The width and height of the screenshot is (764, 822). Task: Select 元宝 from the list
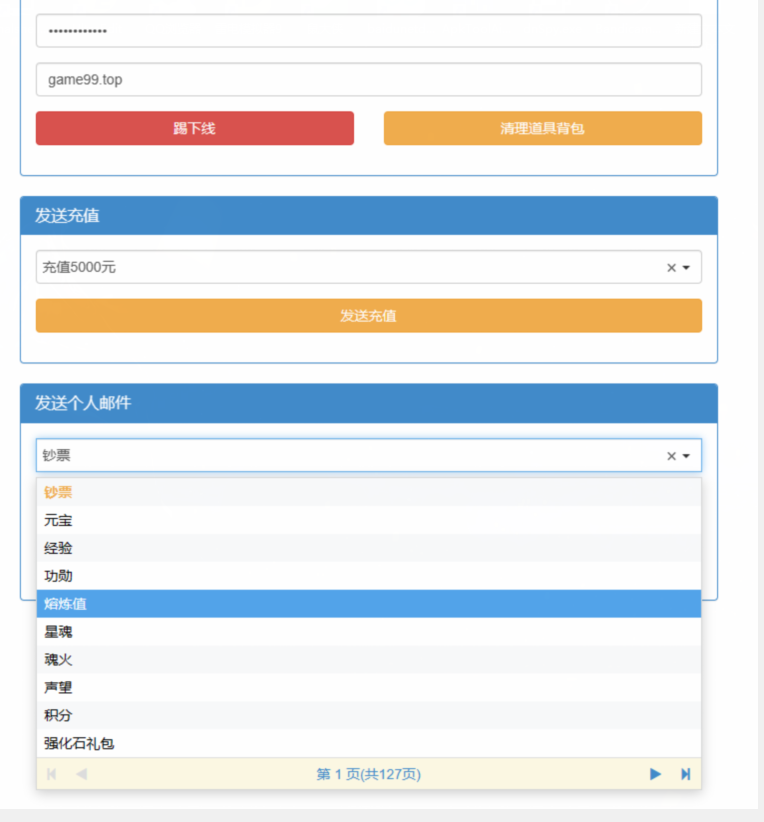tap(58, 520)
